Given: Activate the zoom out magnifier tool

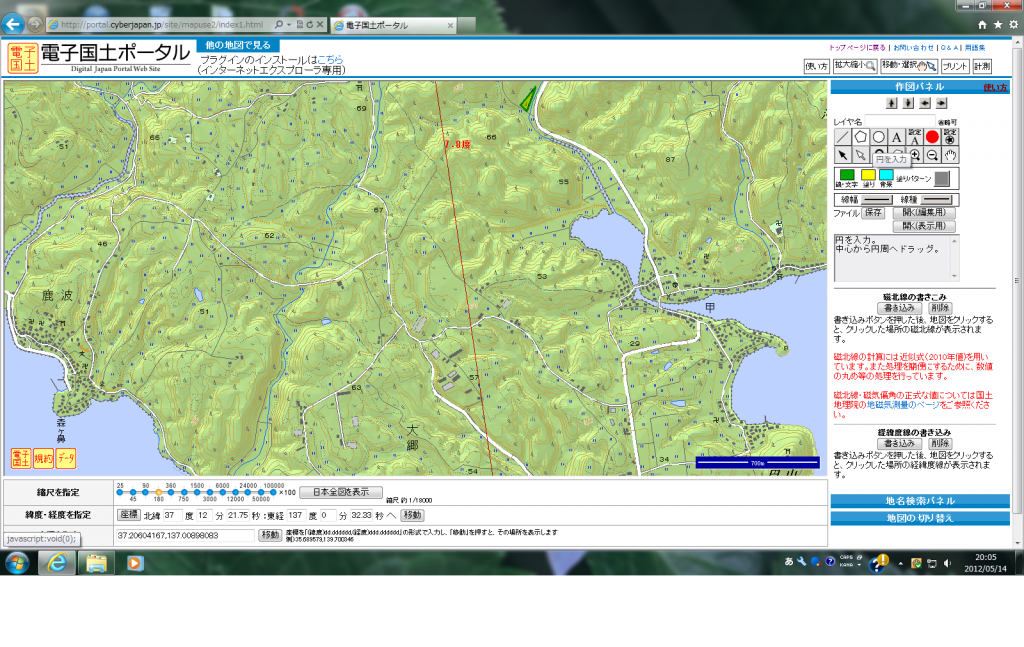Looking at the screenshot, I should tap(932, 155).
